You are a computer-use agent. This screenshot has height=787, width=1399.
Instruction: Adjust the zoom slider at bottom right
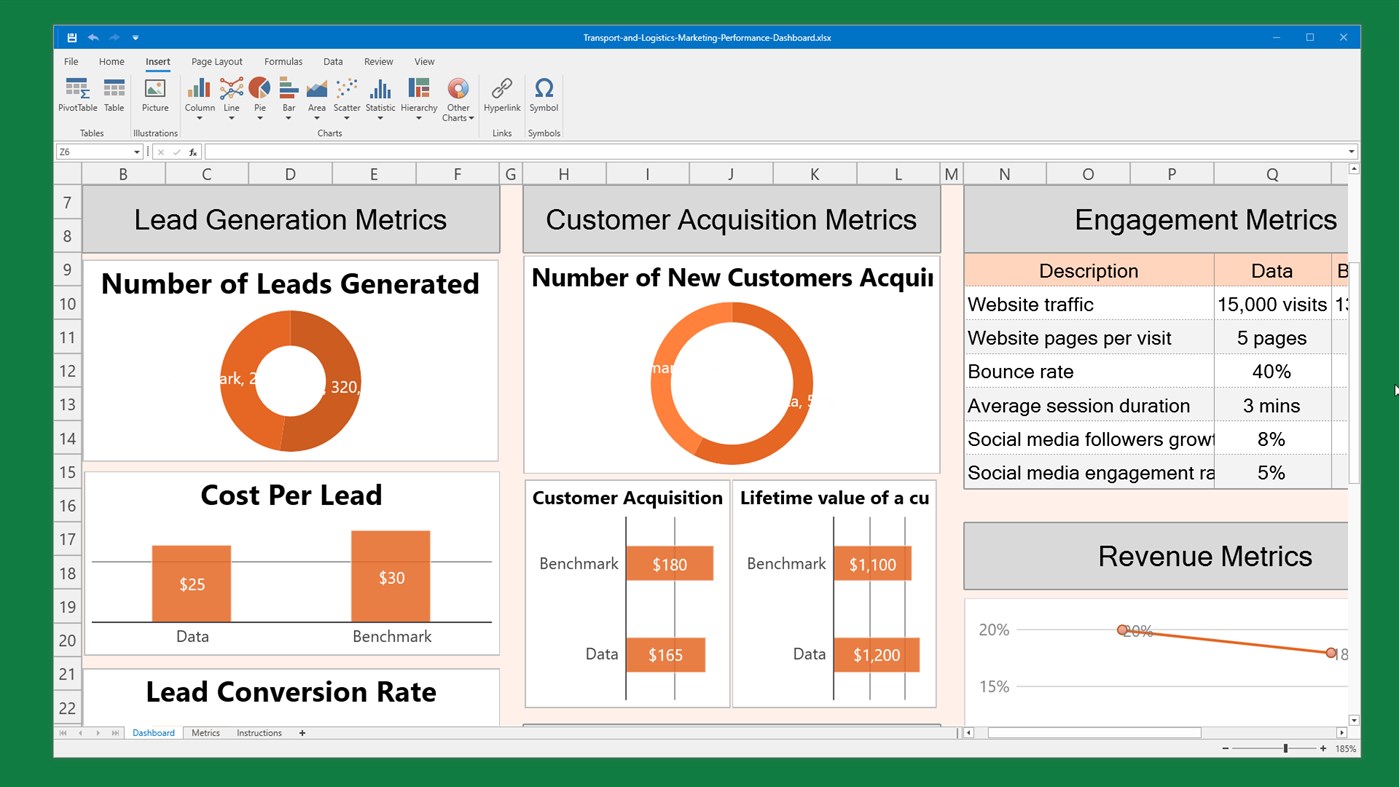pos(1283,747)
